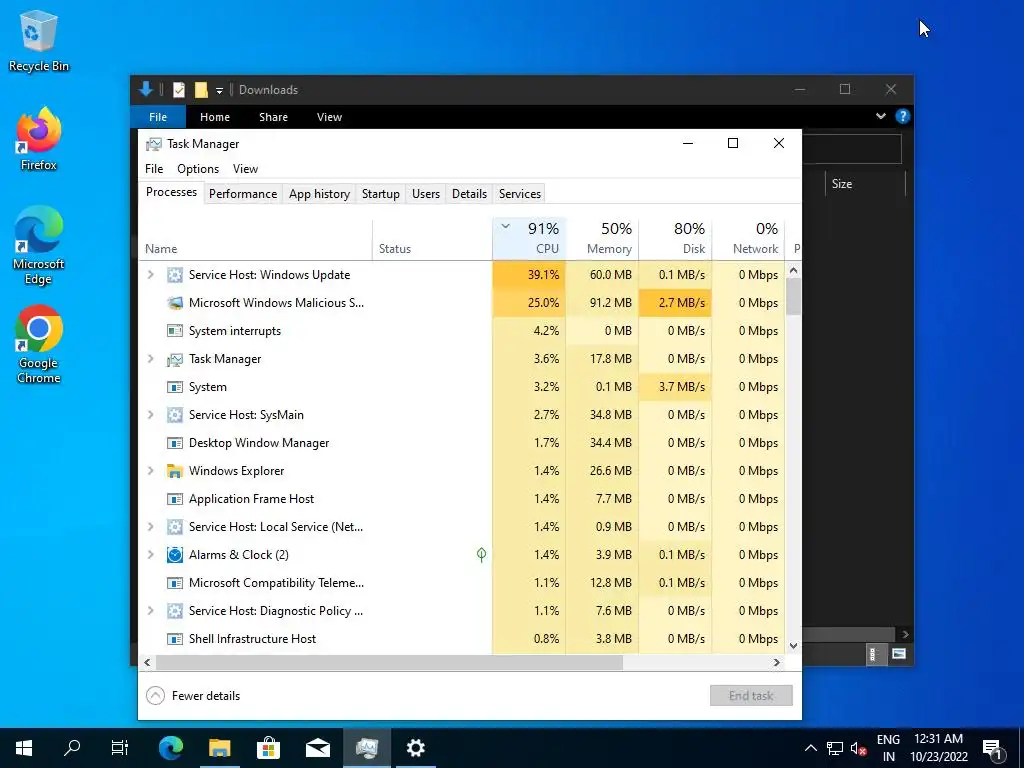Viewport: 1024px width, 768px height.
Task: Click Fewer details button
Action: coord(193,696)
